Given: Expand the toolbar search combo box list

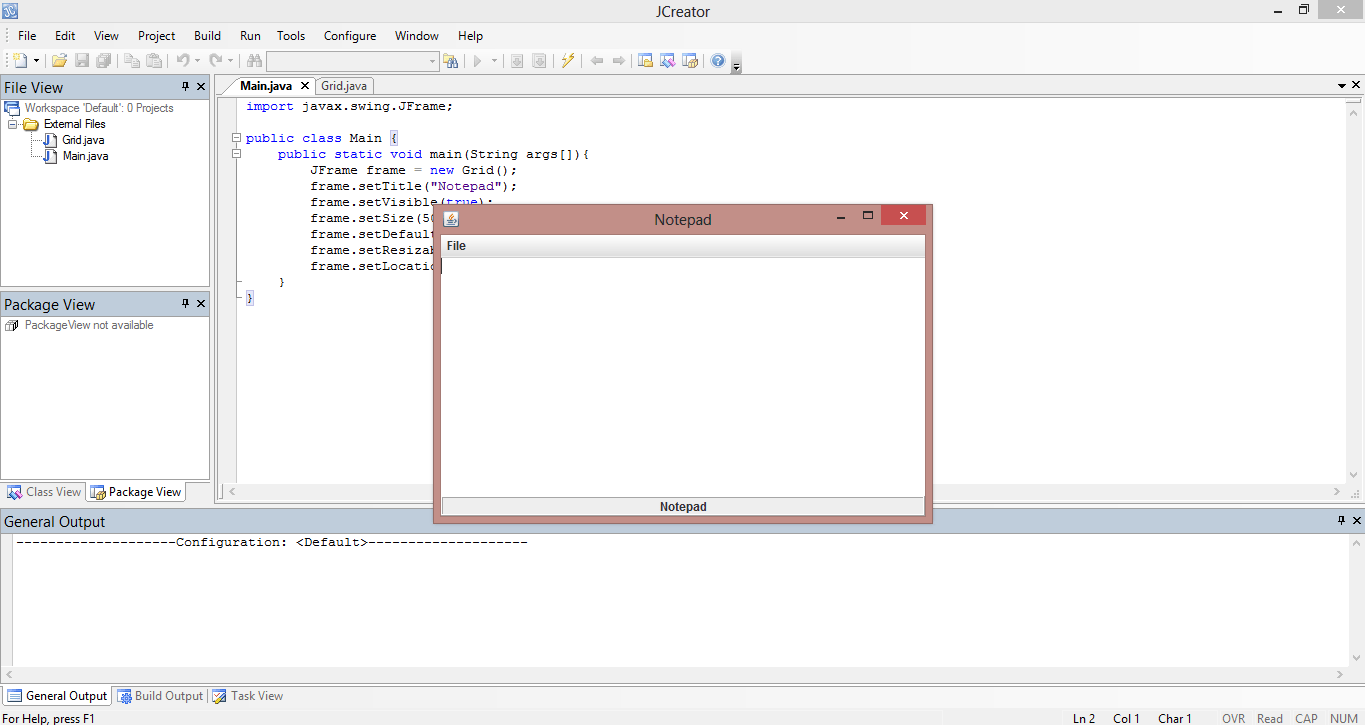Looking at the screenshot, I should [433, 61].
